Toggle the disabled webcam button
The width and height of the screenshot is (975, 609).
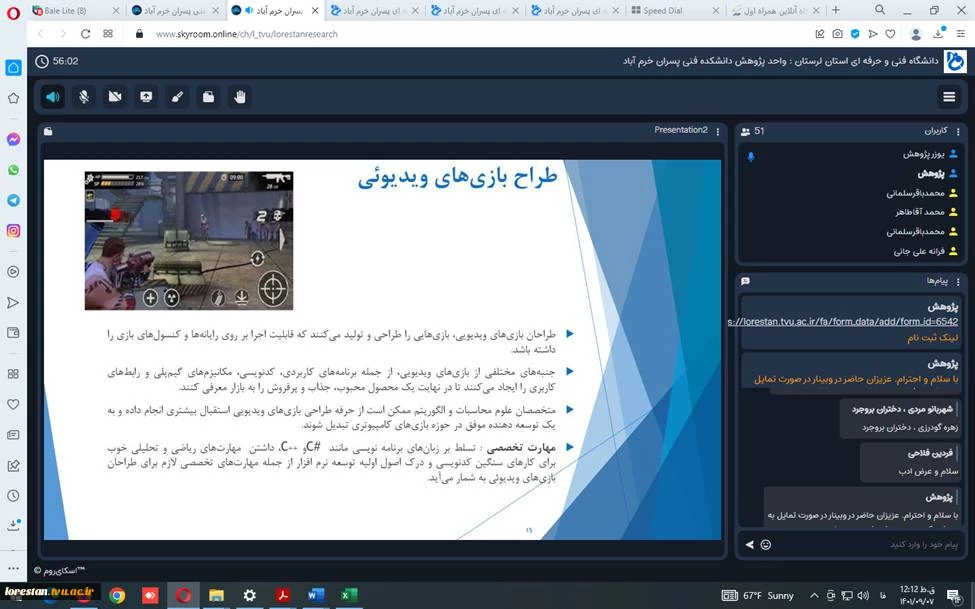point(115,97)
